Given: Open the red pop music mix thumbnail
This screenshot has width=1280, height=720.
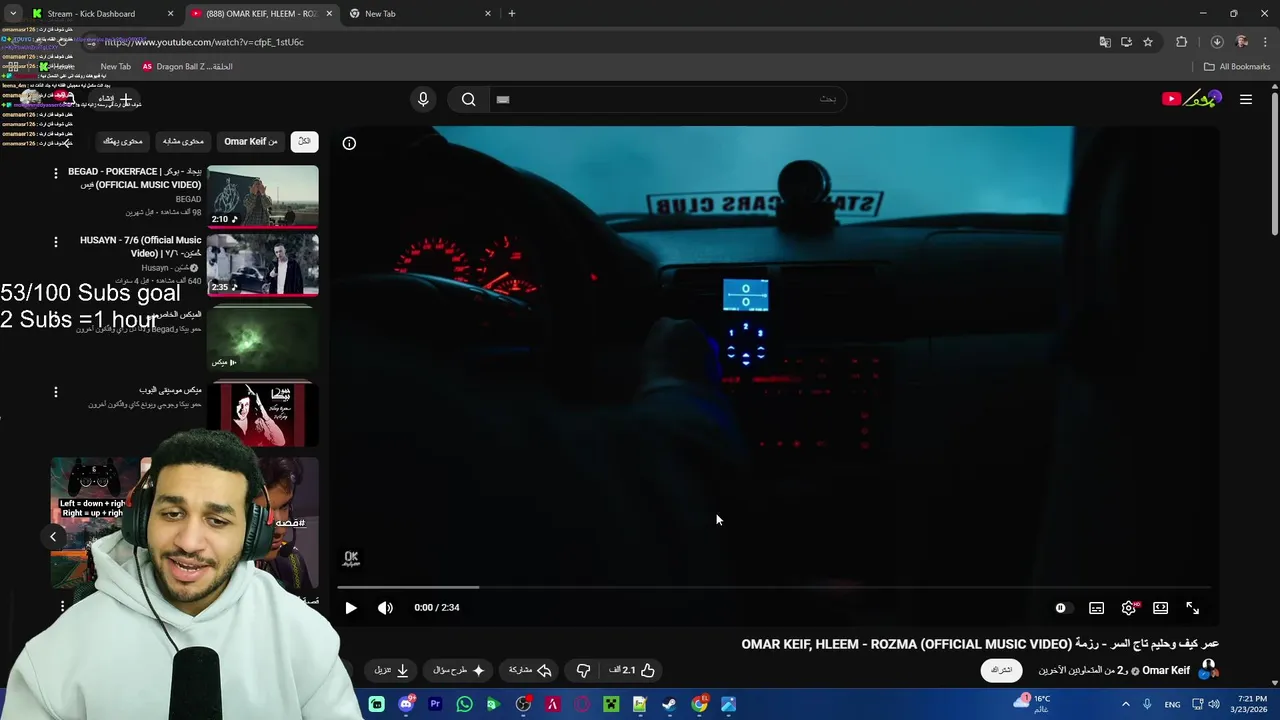Looking at the screenshot, I should coord(263,413).
